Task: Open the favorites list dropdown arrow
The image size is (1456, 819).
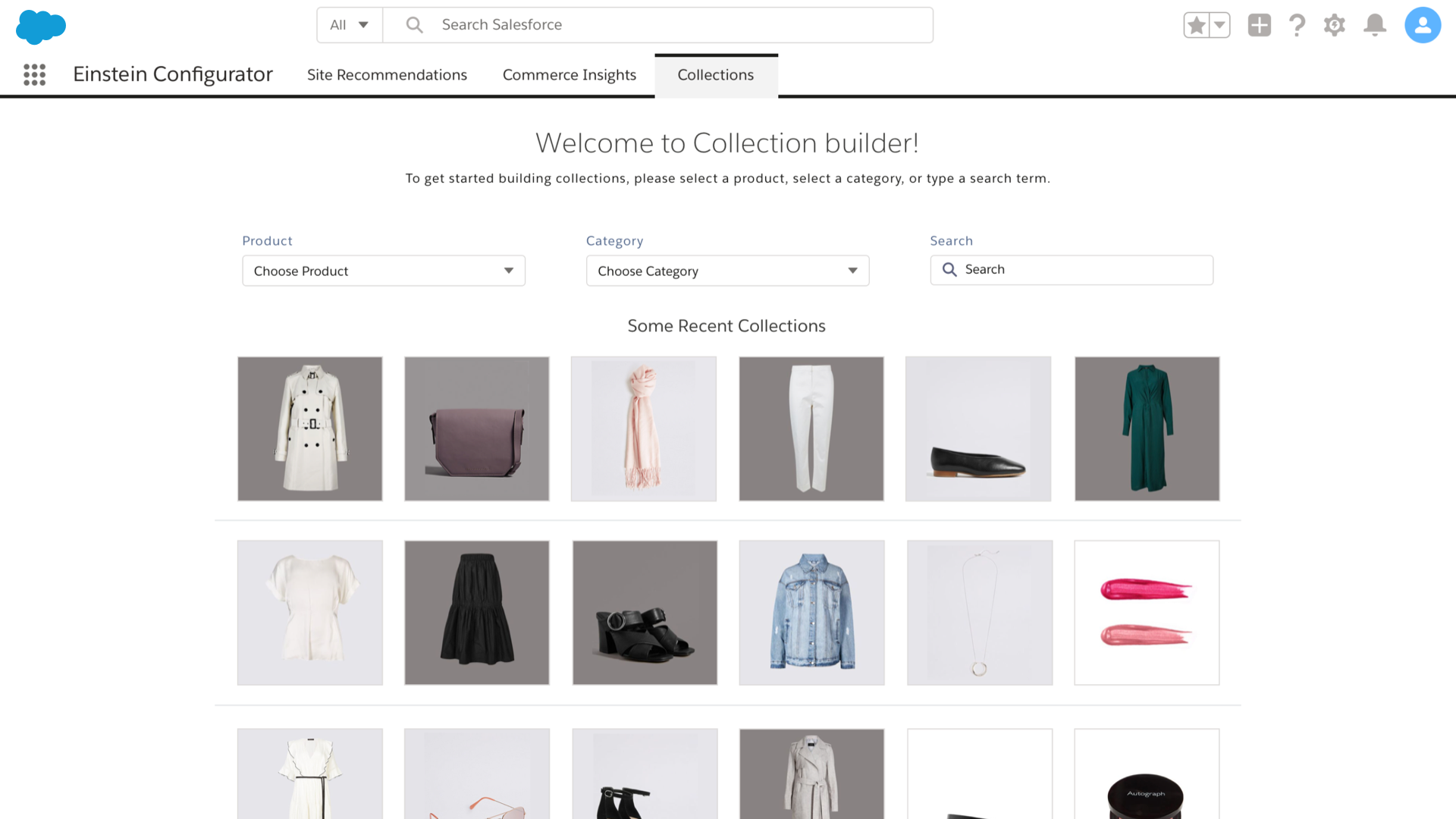Action: 1219,25
